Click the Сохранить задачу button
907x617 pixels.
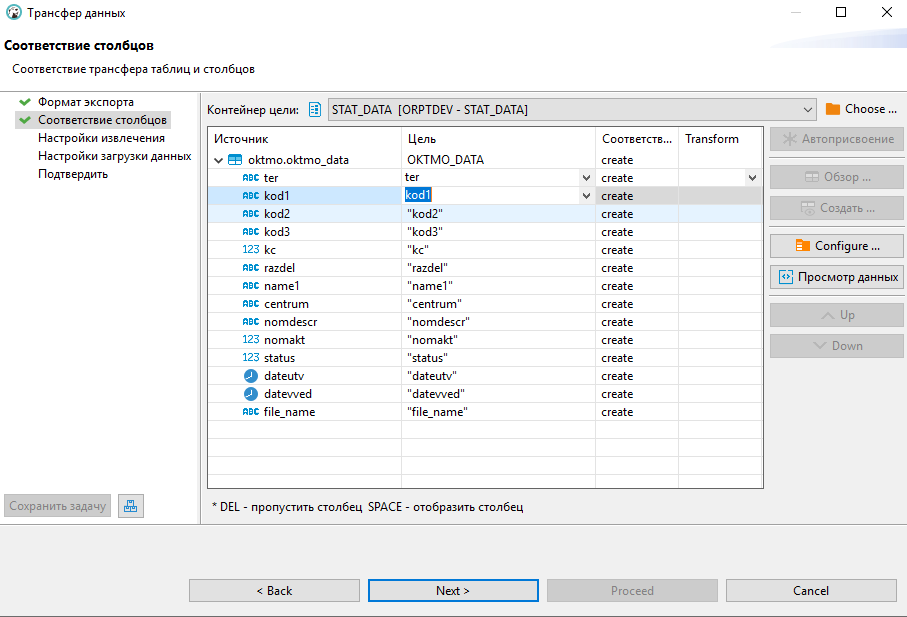point(57,506)
